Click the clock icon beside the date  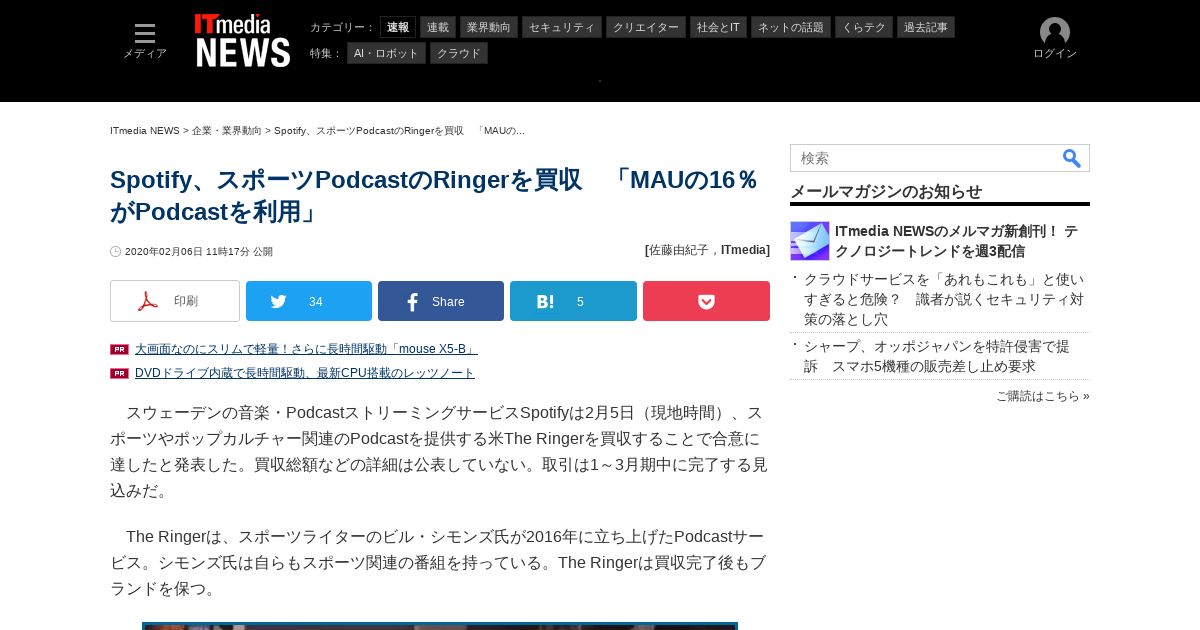pyautogui.click(x=116, y=252)
